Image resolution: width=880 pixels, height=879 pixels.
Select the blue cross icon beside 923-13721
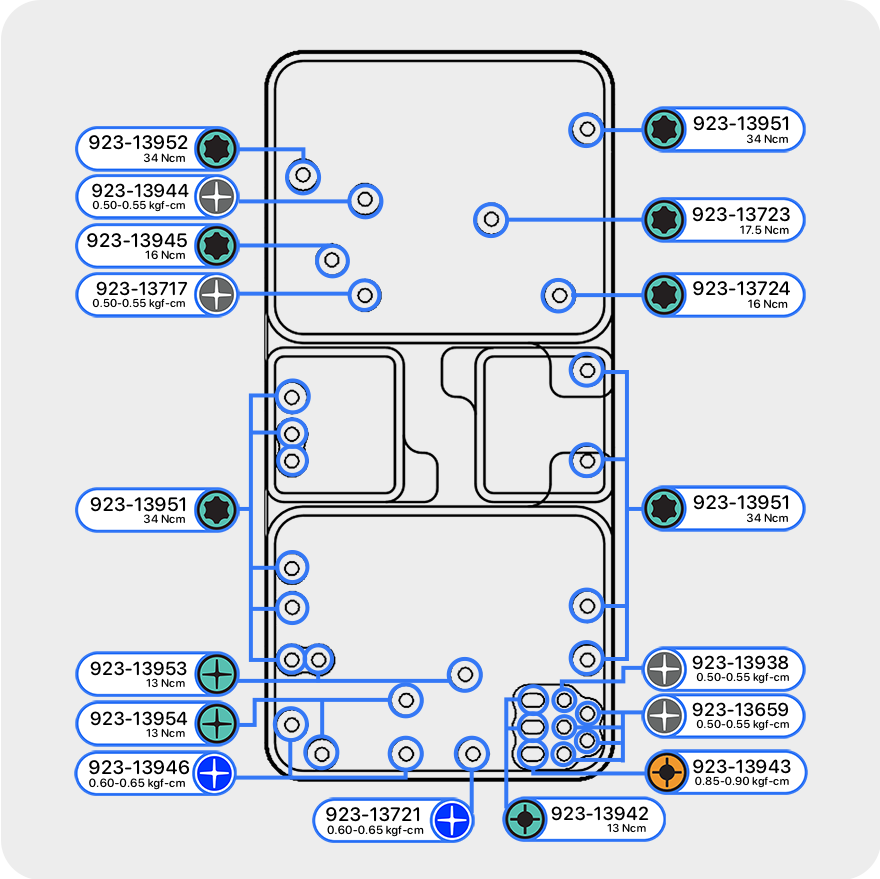point(451,820)
